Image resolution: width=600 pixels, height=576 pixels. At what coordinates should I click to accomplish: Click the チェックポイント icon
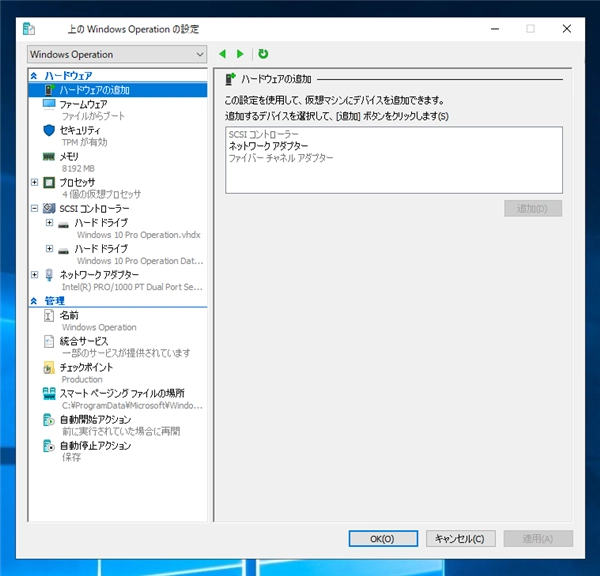click(48, 368)
